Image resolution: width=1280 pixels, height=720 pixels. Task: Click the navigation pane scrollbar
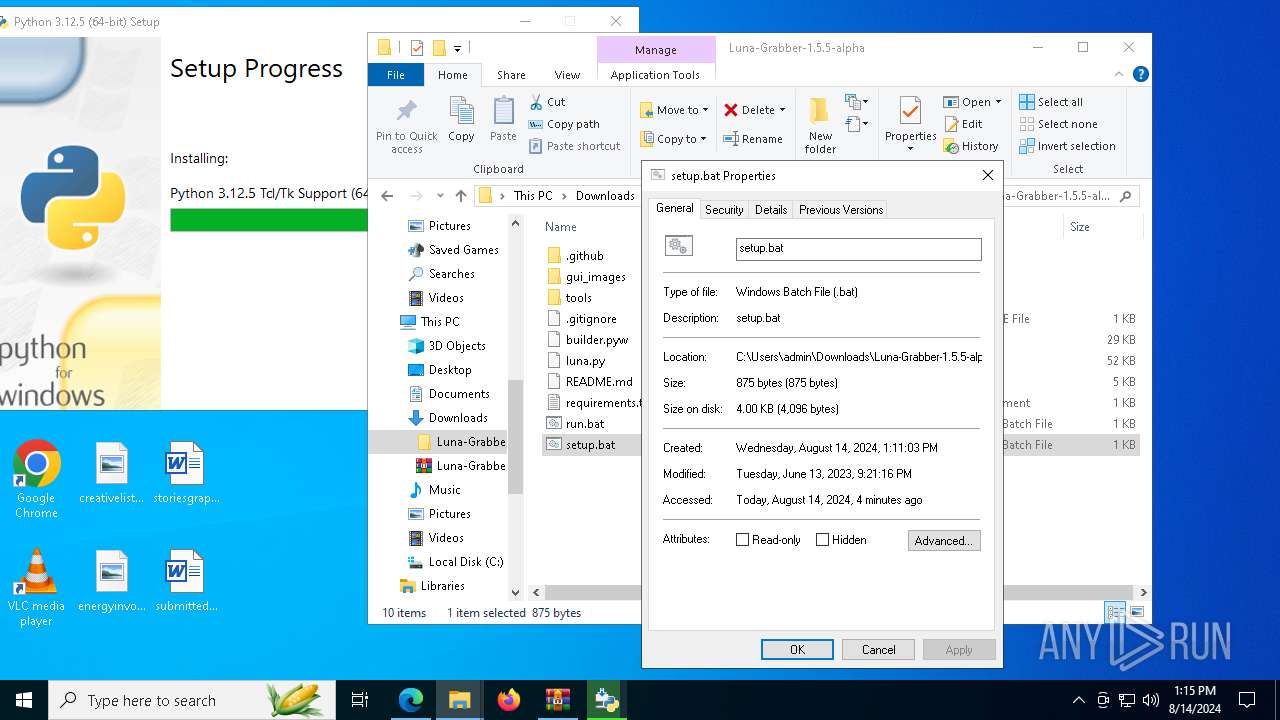pos(516,437)
